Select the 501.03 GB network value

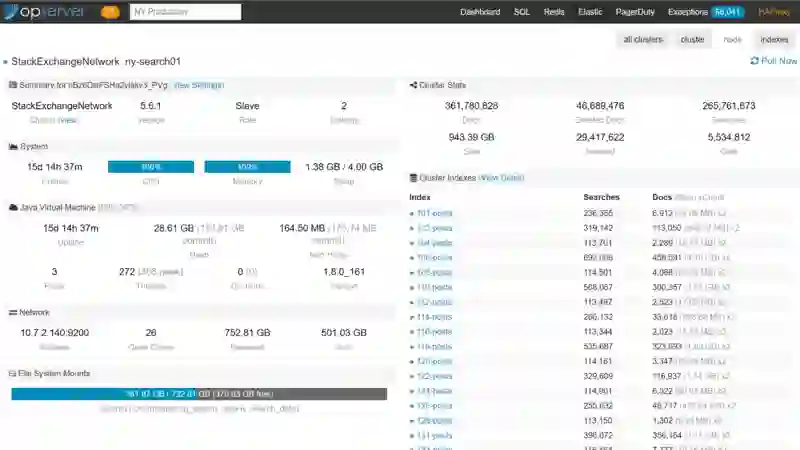[x=344, y=333]
